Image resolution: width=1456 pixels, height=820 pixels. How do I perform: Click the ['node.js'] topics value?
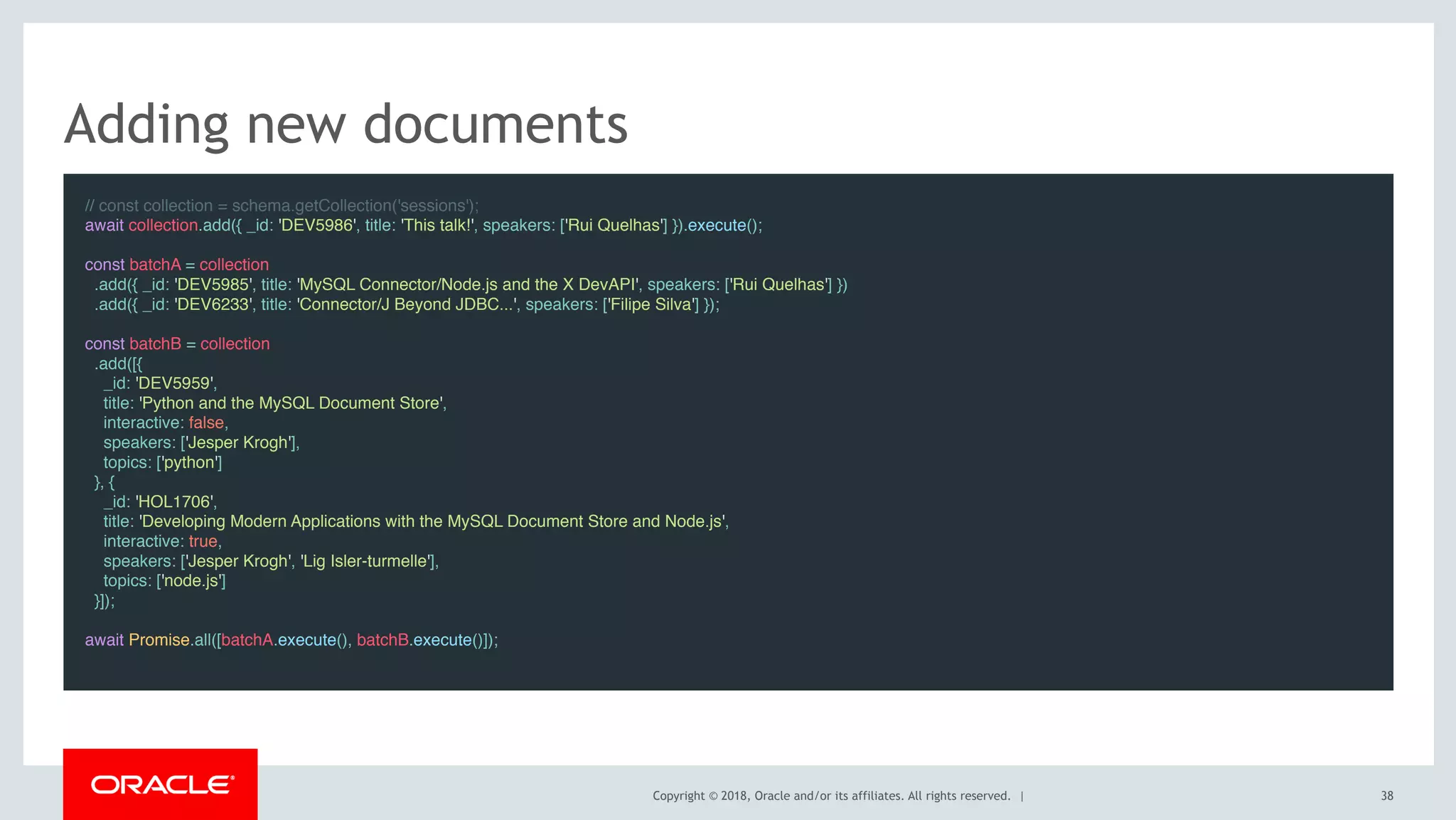pyautogui.click(x=191, y=581)
